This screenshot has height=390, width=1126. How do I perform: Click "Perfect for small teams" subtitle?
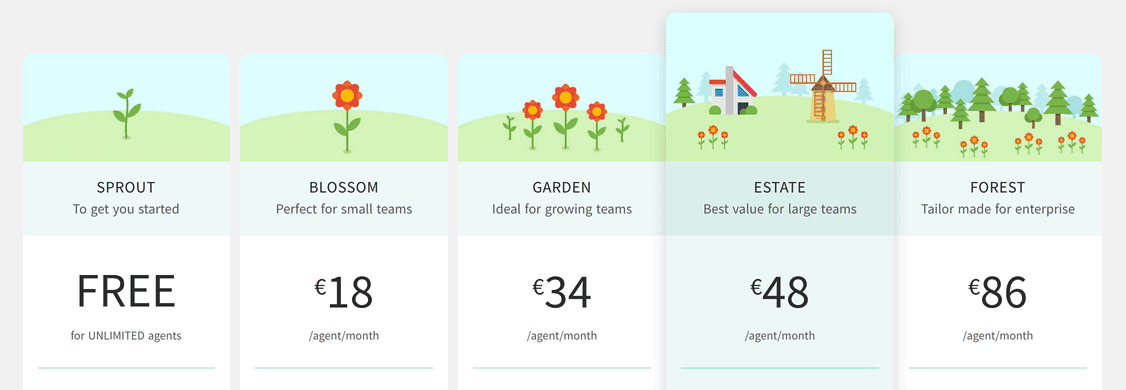pos(343,210)
